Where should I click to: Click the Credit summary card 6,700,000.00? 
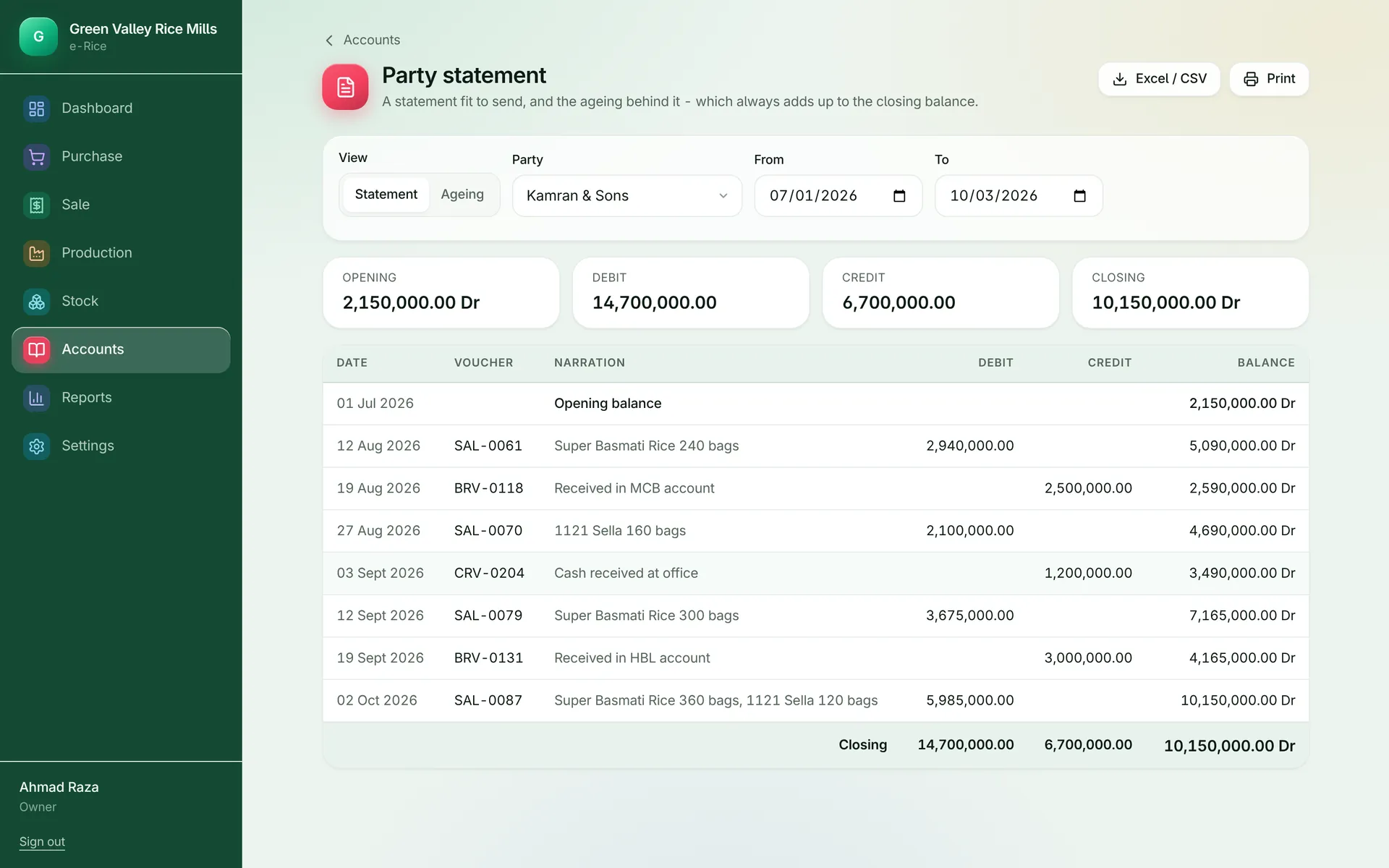pyautogui.click(x=940, y=293)
